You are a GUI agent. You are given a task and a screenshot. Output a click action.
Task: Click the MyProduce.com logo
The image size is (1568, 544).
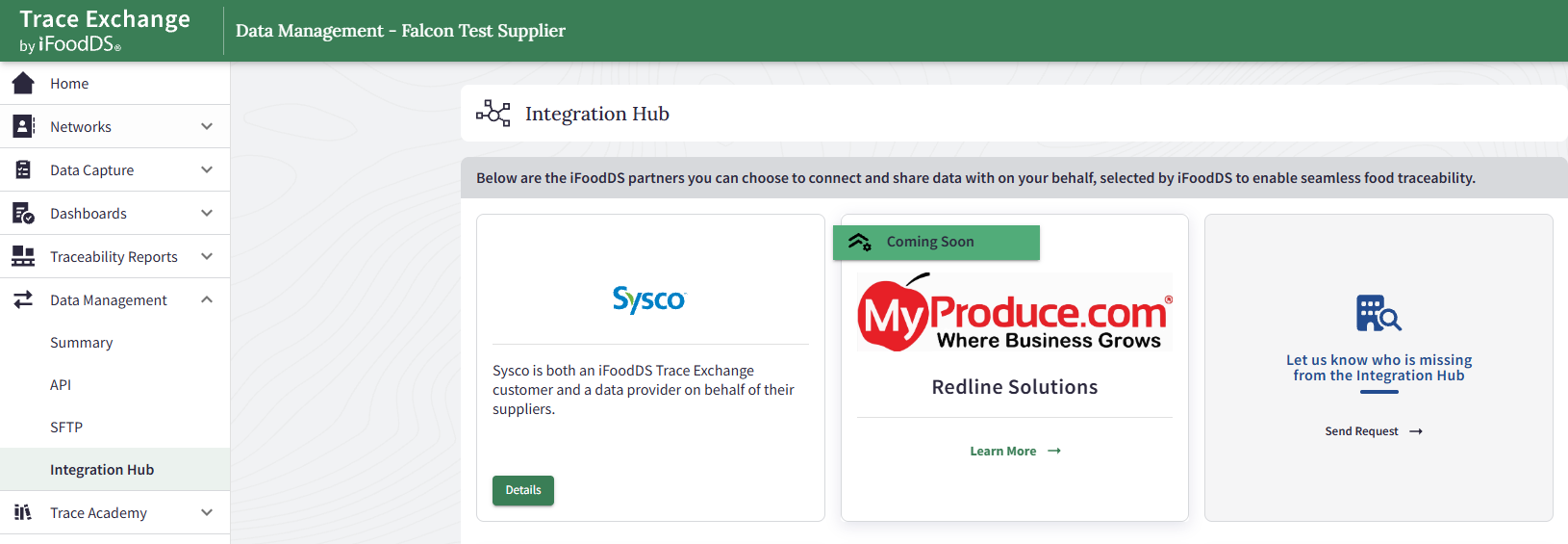point(1015,313)
